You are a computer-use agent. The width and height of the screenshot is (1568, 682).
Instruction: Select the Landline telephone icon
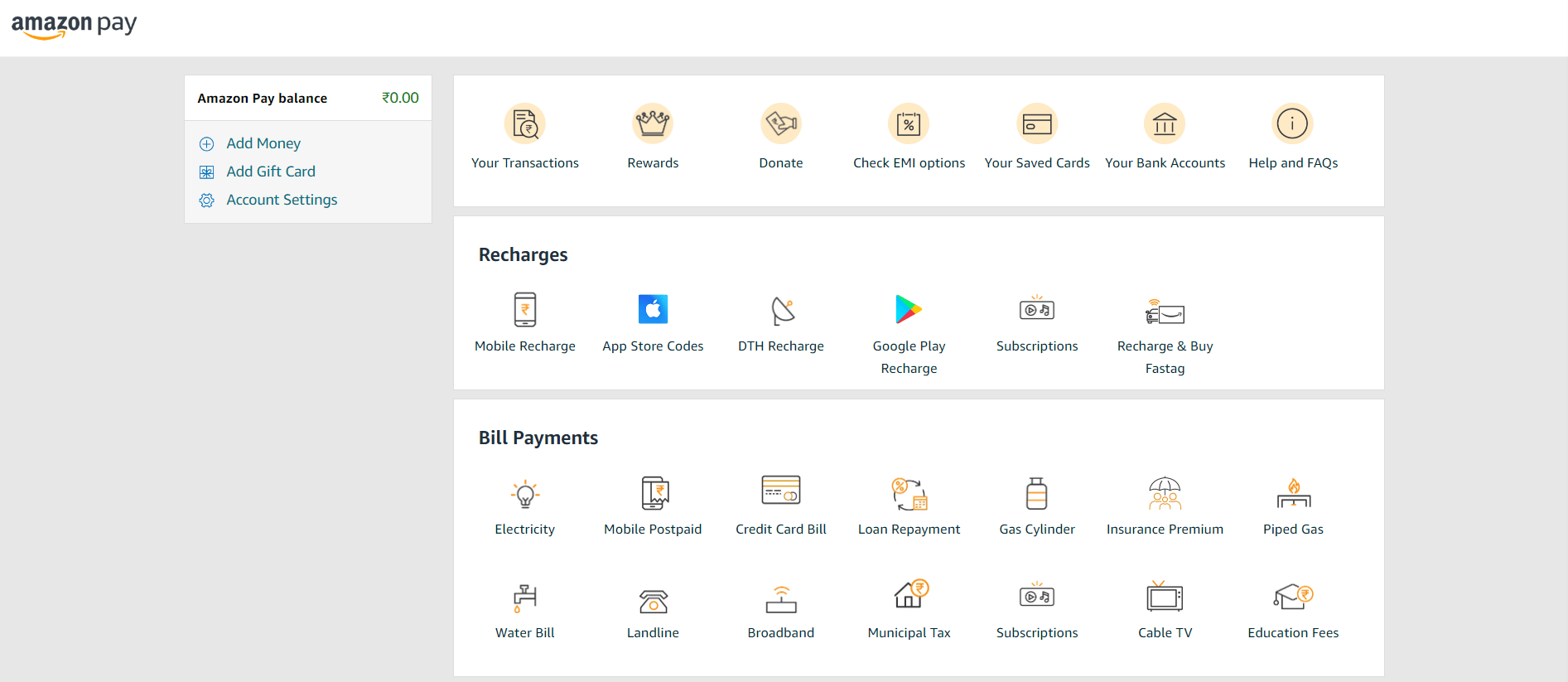click(654, 601)
